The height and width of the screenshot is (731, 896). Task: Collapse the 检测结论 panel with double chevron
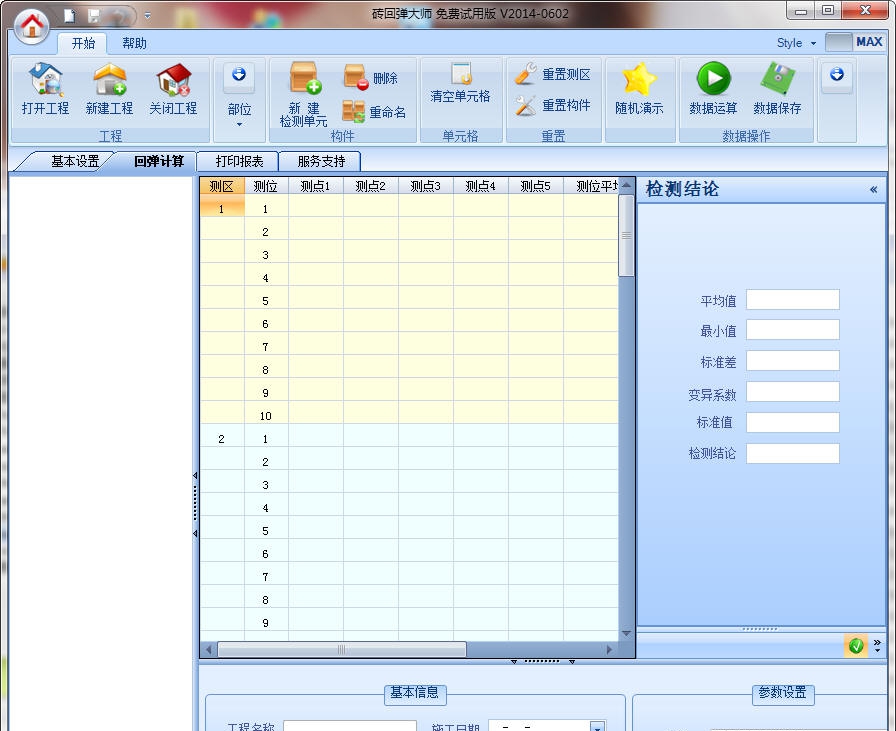pyautogui.click(x=873, y=190)
